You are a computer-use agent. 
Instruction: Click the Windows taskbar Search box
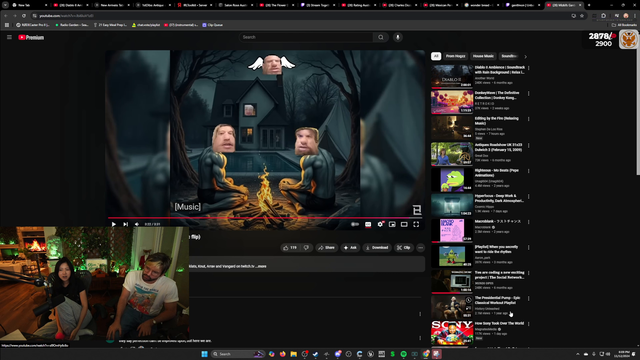(238, 354)
